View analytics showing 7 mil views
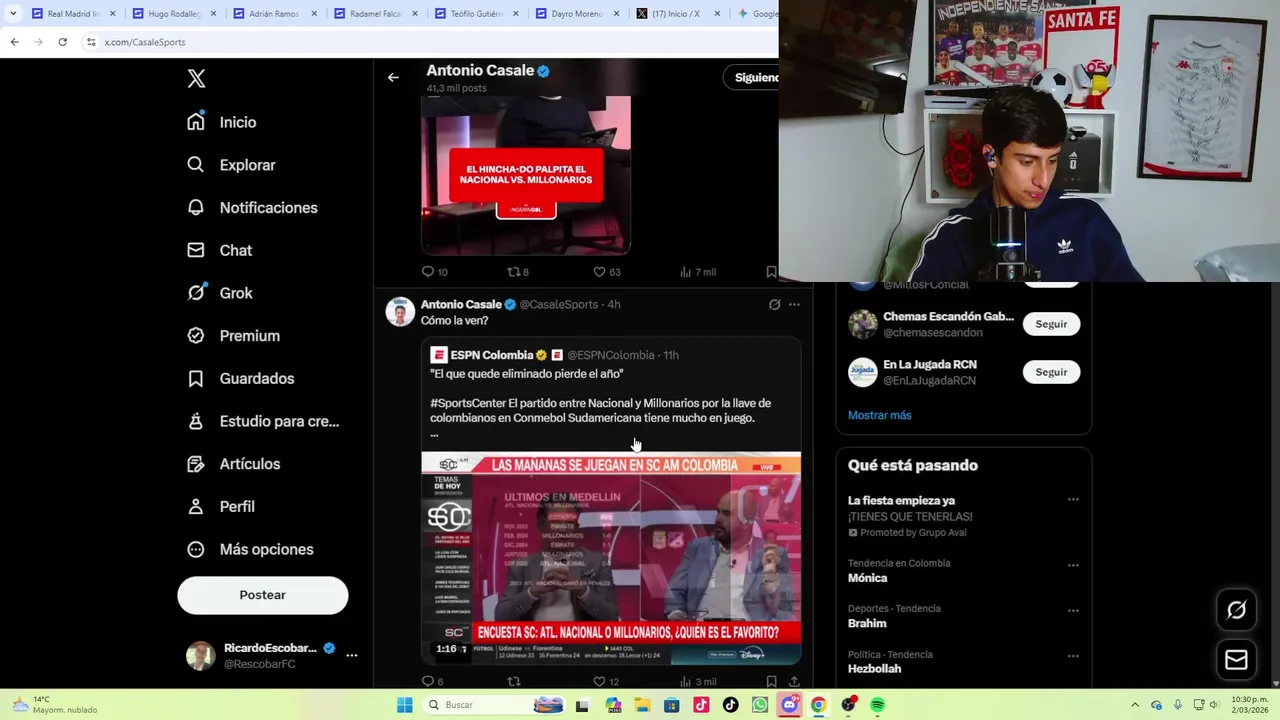 (x=697, y=272)
